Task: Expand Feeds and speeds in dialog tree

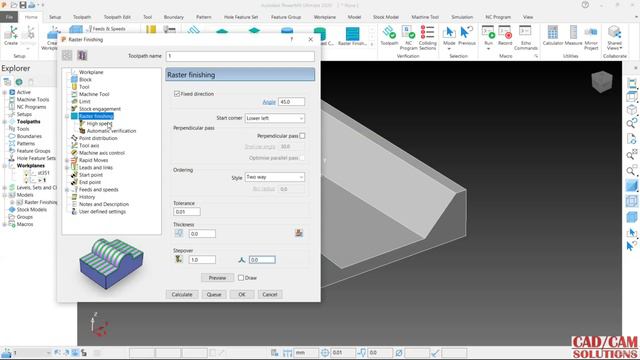Action: (x=67, y=190)
